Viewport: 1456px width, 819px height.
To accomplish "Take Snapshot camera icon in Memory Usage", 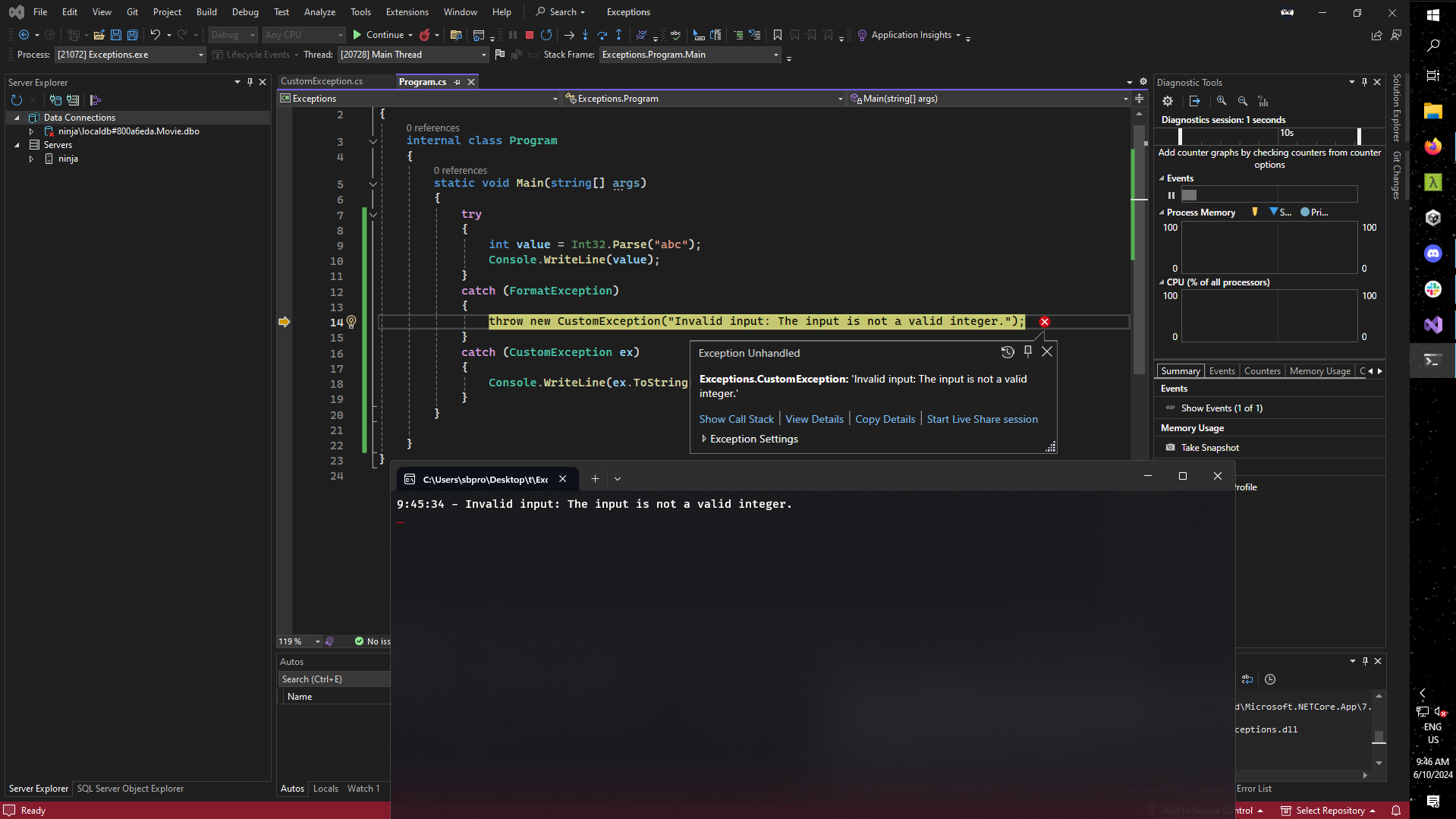I will click(x=1171, y=448).
